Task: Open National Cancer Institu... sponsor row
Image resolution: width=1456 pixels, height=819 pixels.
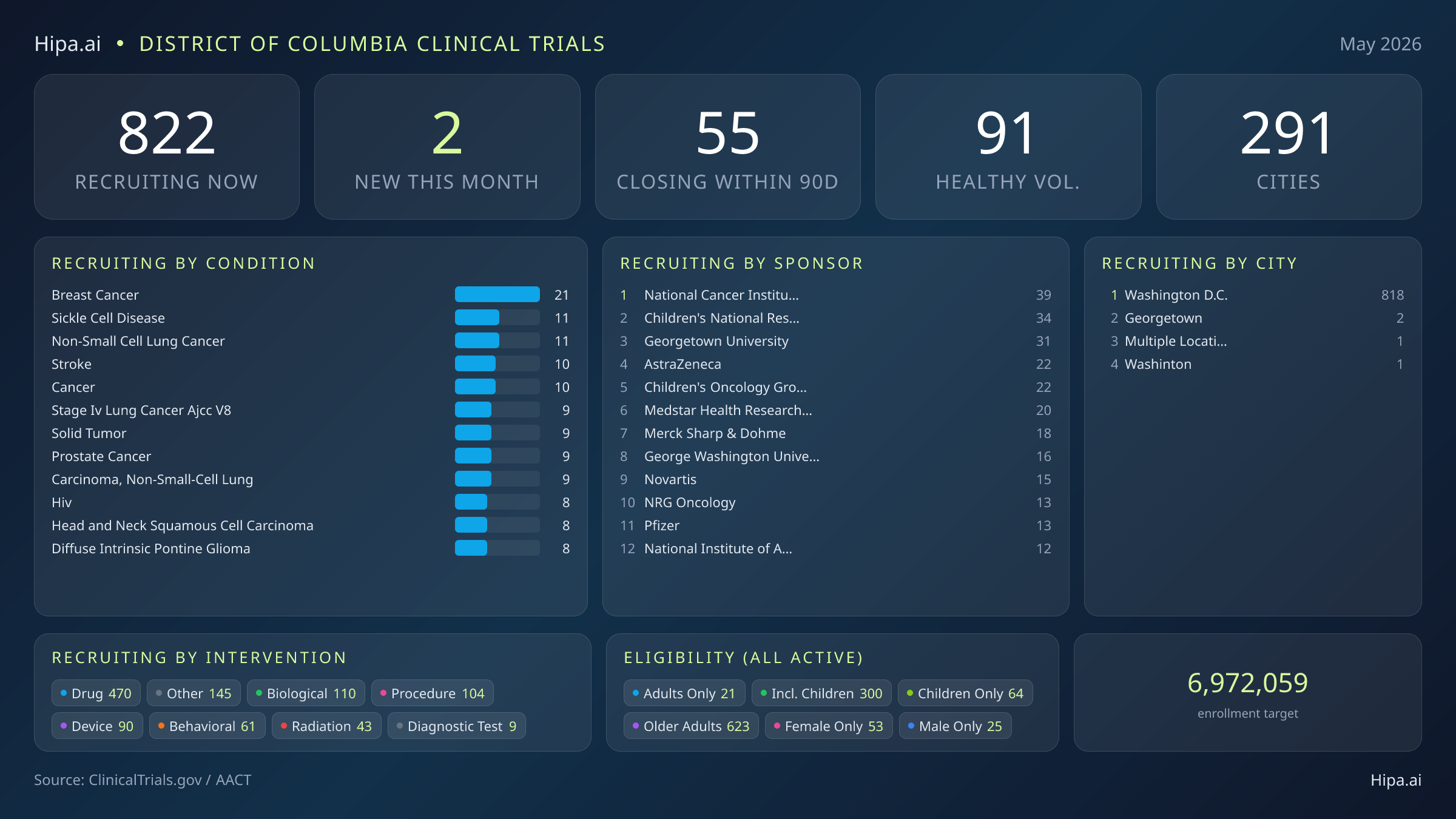Action: [x=835, y=295]
